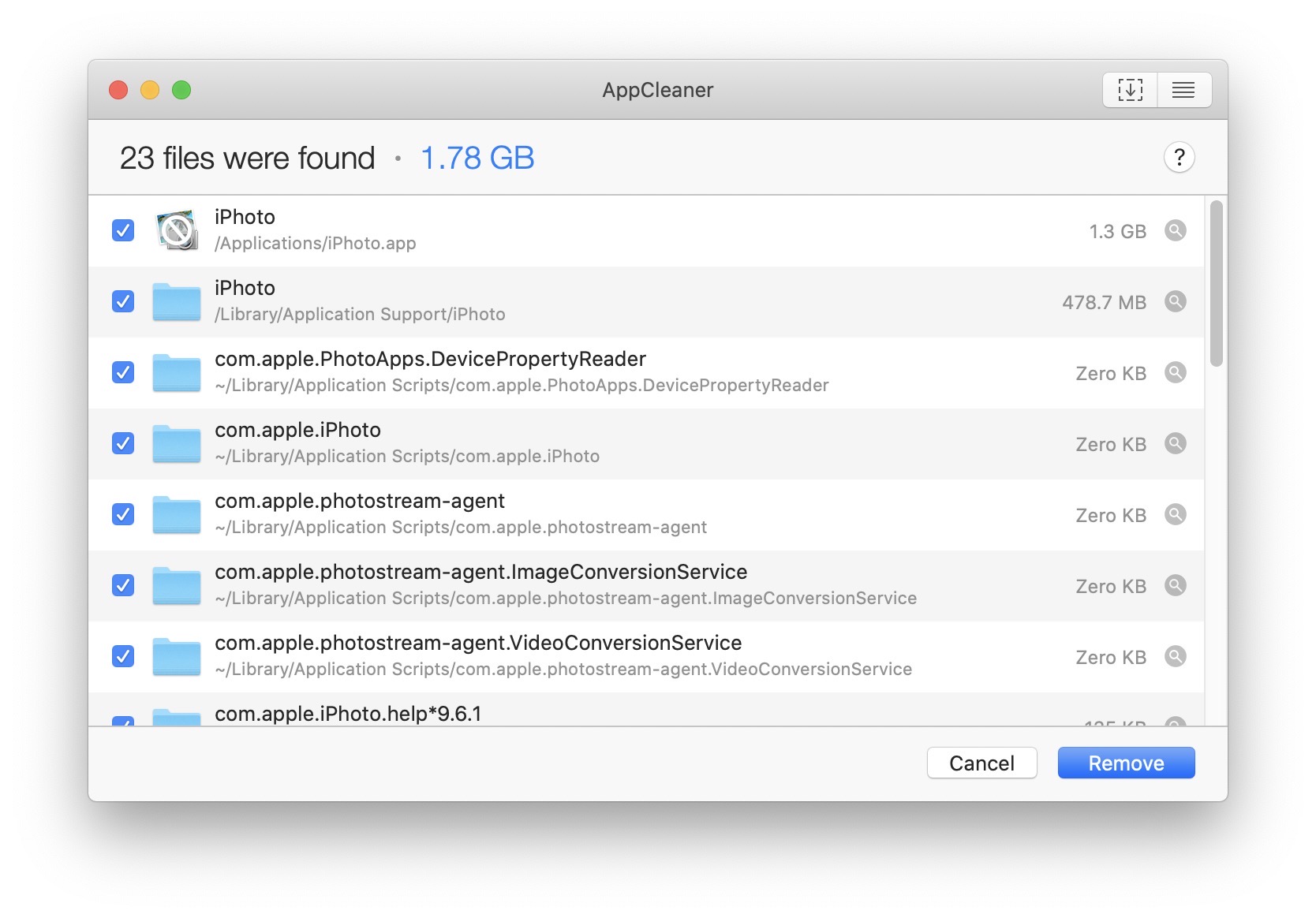
Task: Click the com.apple.photostream-agent.VideoConversionService name
Action: coord(478,643)
